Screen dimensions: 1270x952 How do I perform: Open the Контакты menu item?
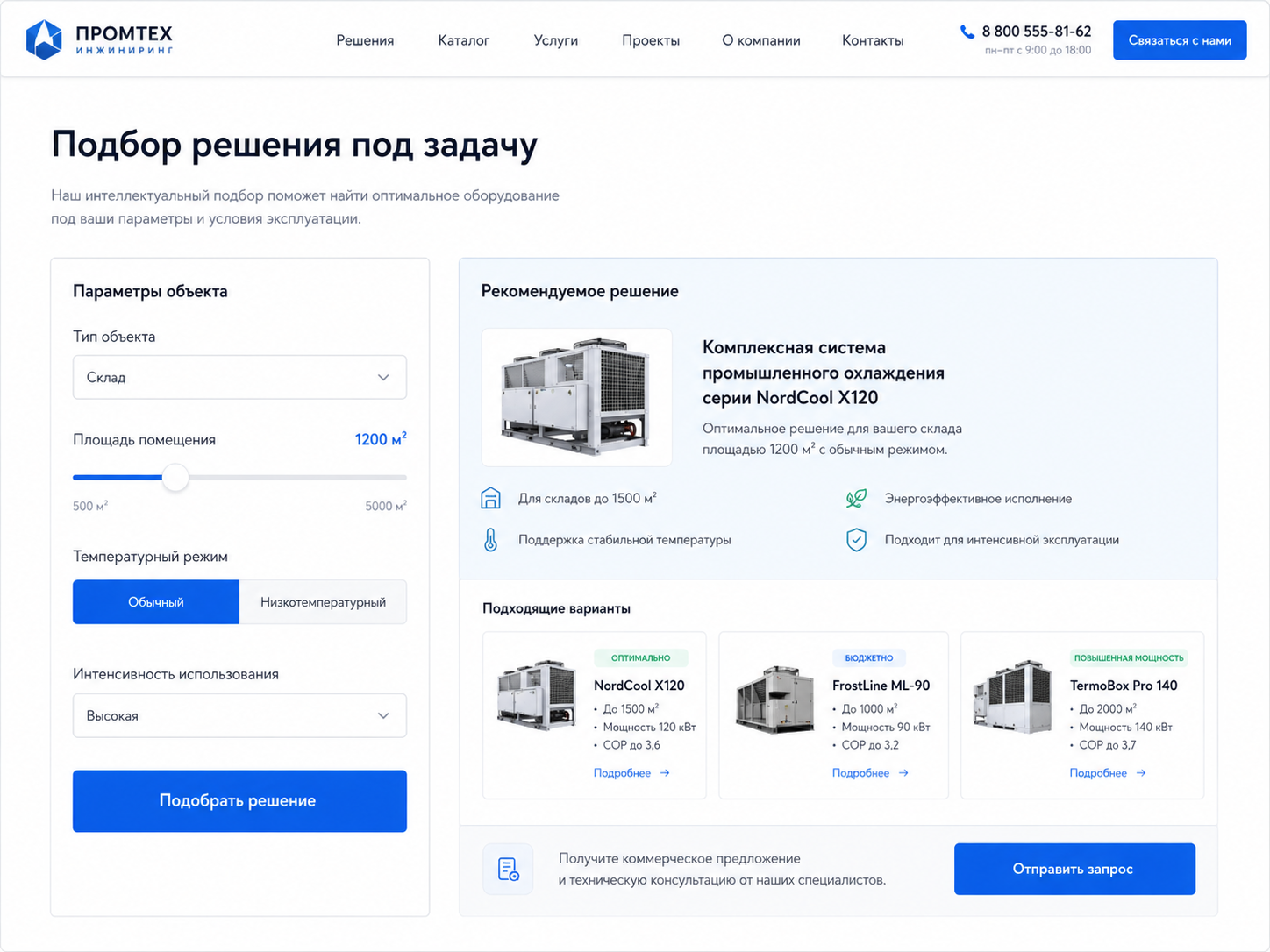873,40
